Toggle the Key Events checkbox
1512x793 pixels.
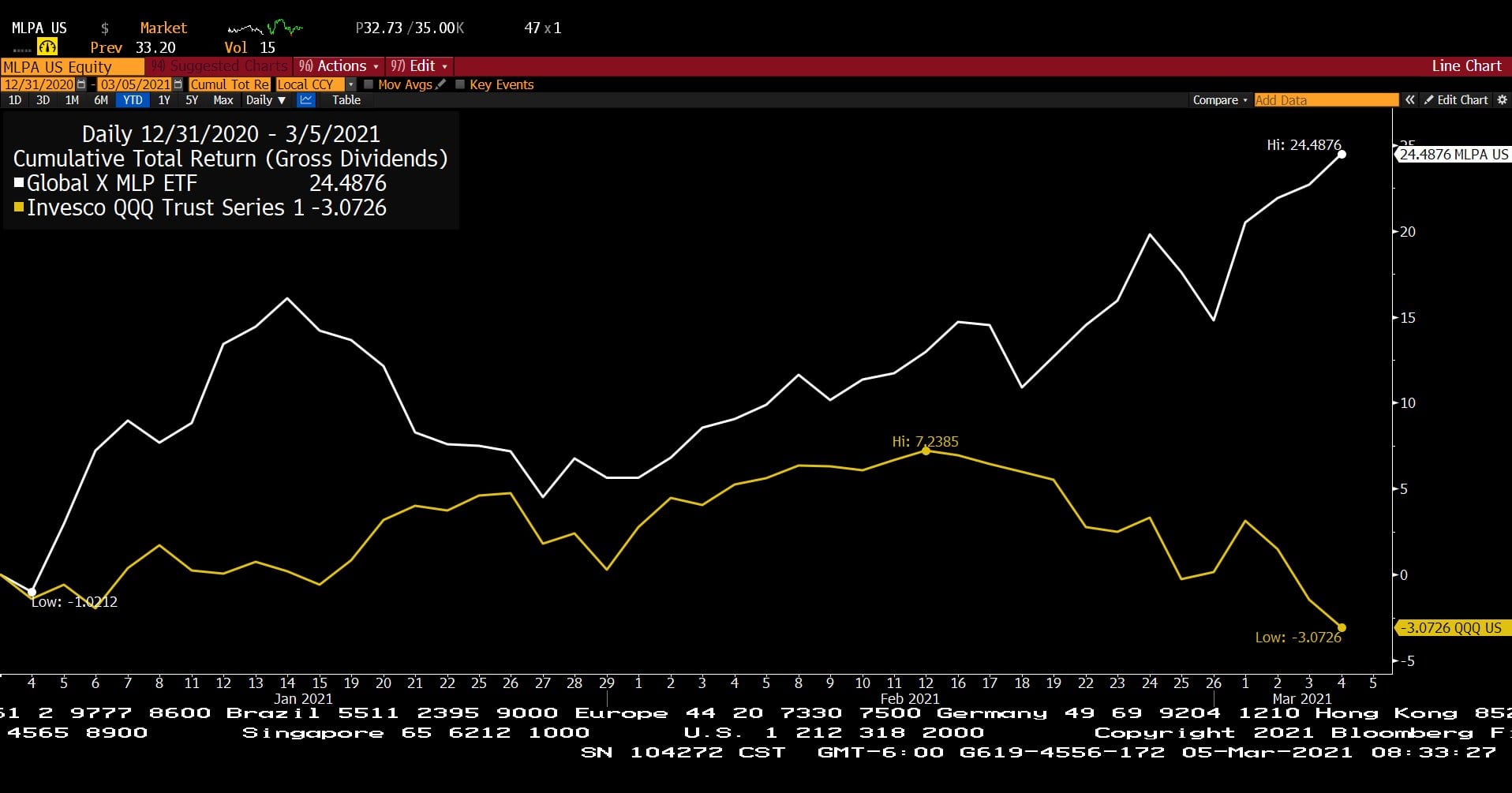coord(460,84)
